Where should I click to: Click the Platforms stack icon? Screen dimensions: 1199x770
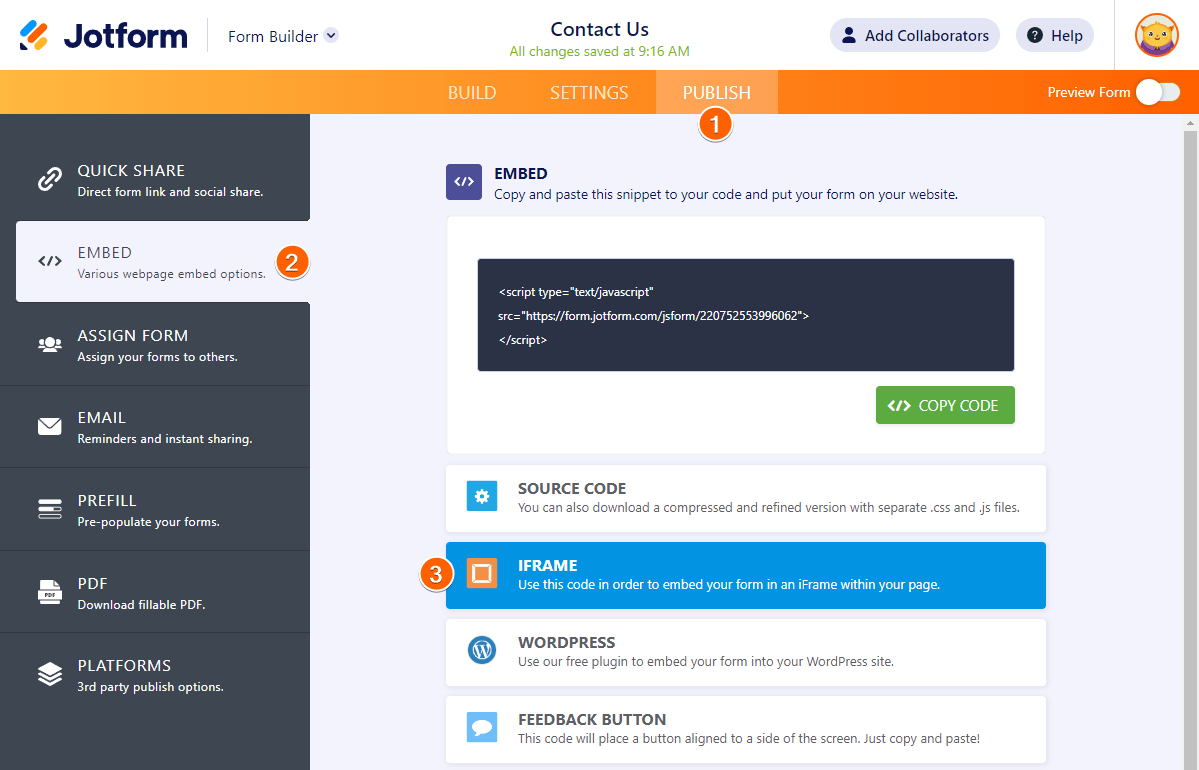pos(50,674)
